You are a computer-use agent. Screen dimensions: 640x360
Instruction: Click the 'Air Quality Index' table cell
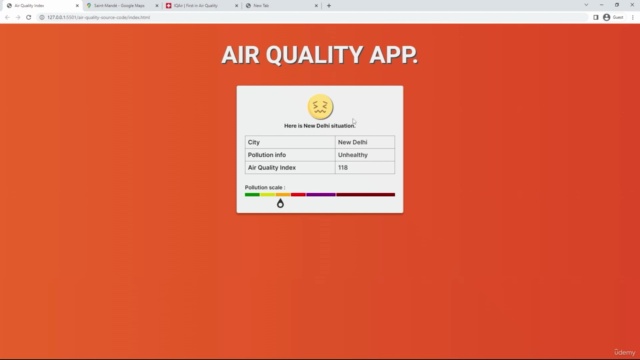pos(290,167)
